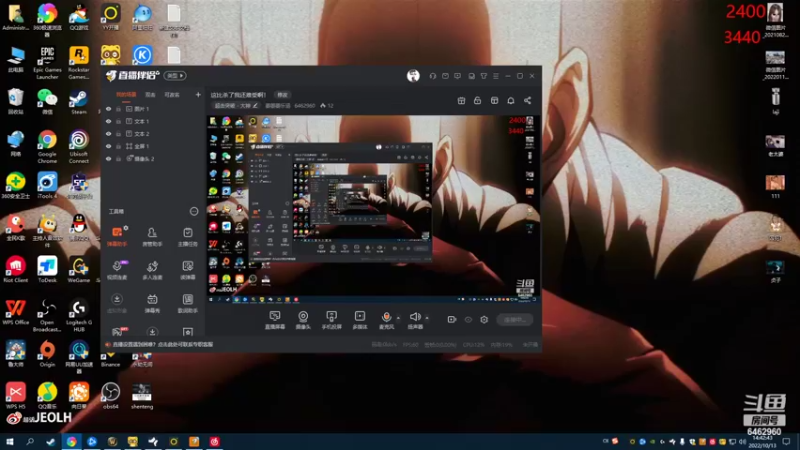Toggle the lock on 文本 1 source
The height and width of the screenshot is (450, 800).
click(x=118, y=121)
